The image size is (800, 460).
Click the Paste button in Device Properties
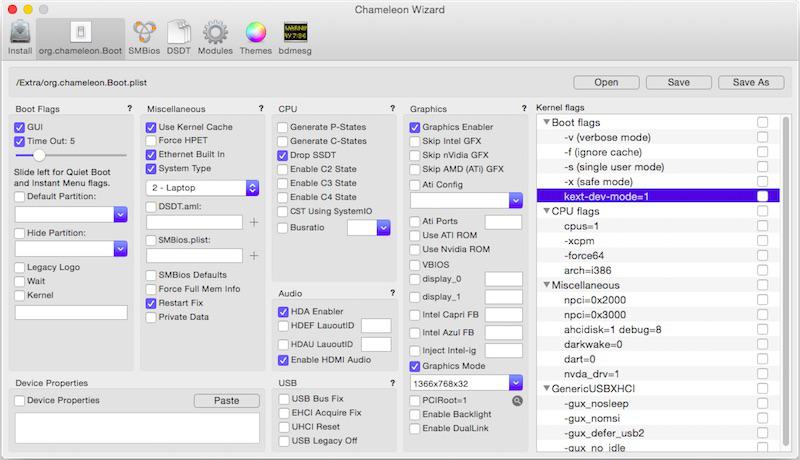[x=227, y=401]
